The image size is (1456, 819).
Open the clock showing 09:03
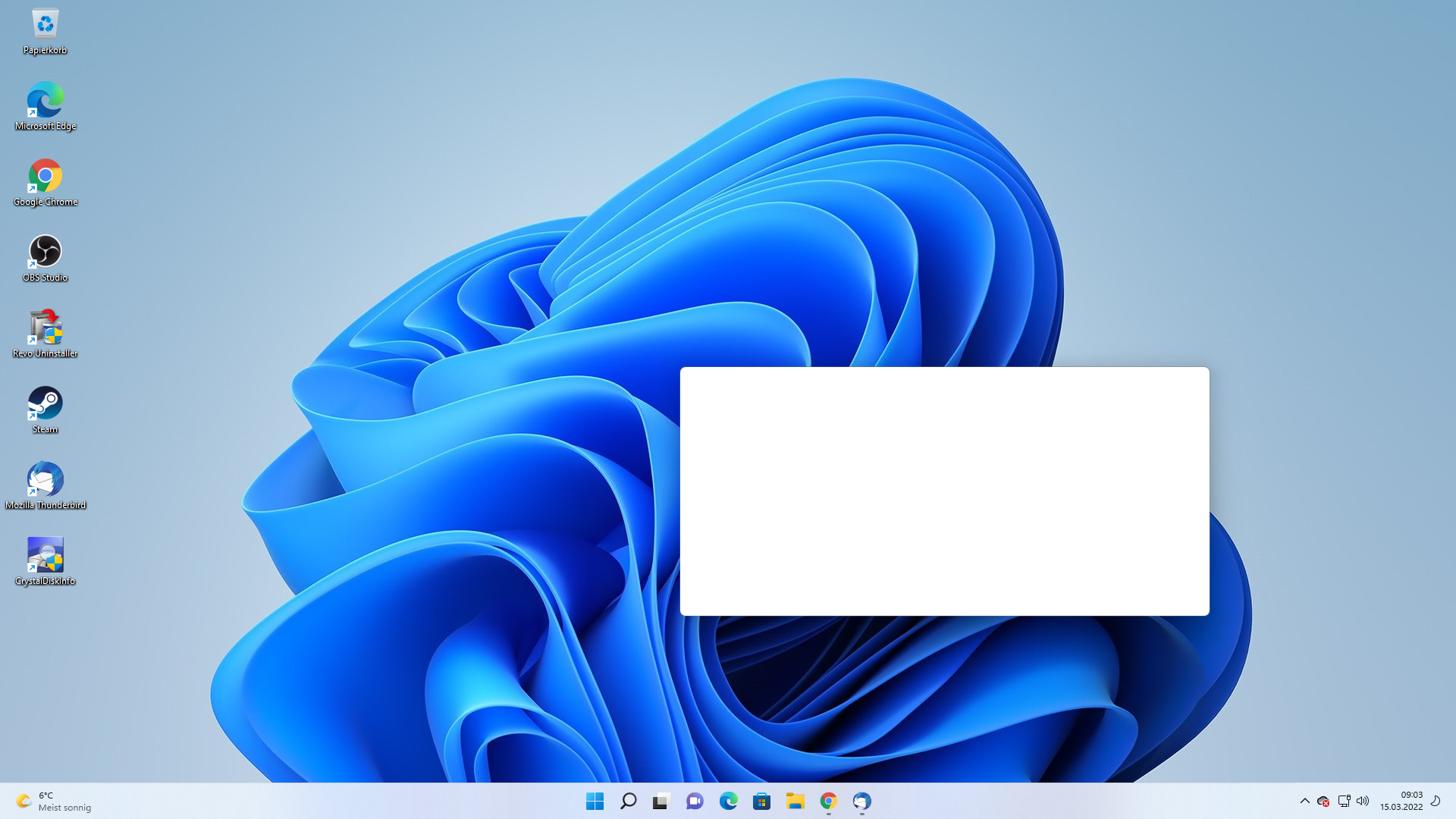click(1401, 801)
